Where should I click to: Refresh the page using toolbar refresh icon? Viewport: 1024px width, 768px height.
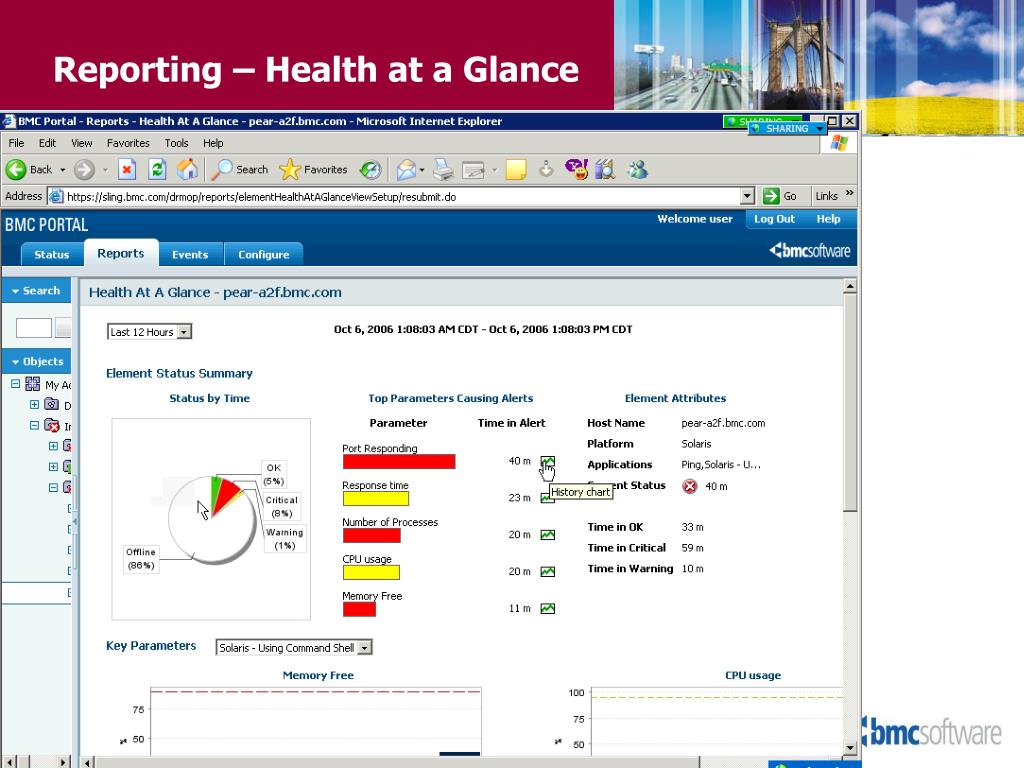[157, 170]
